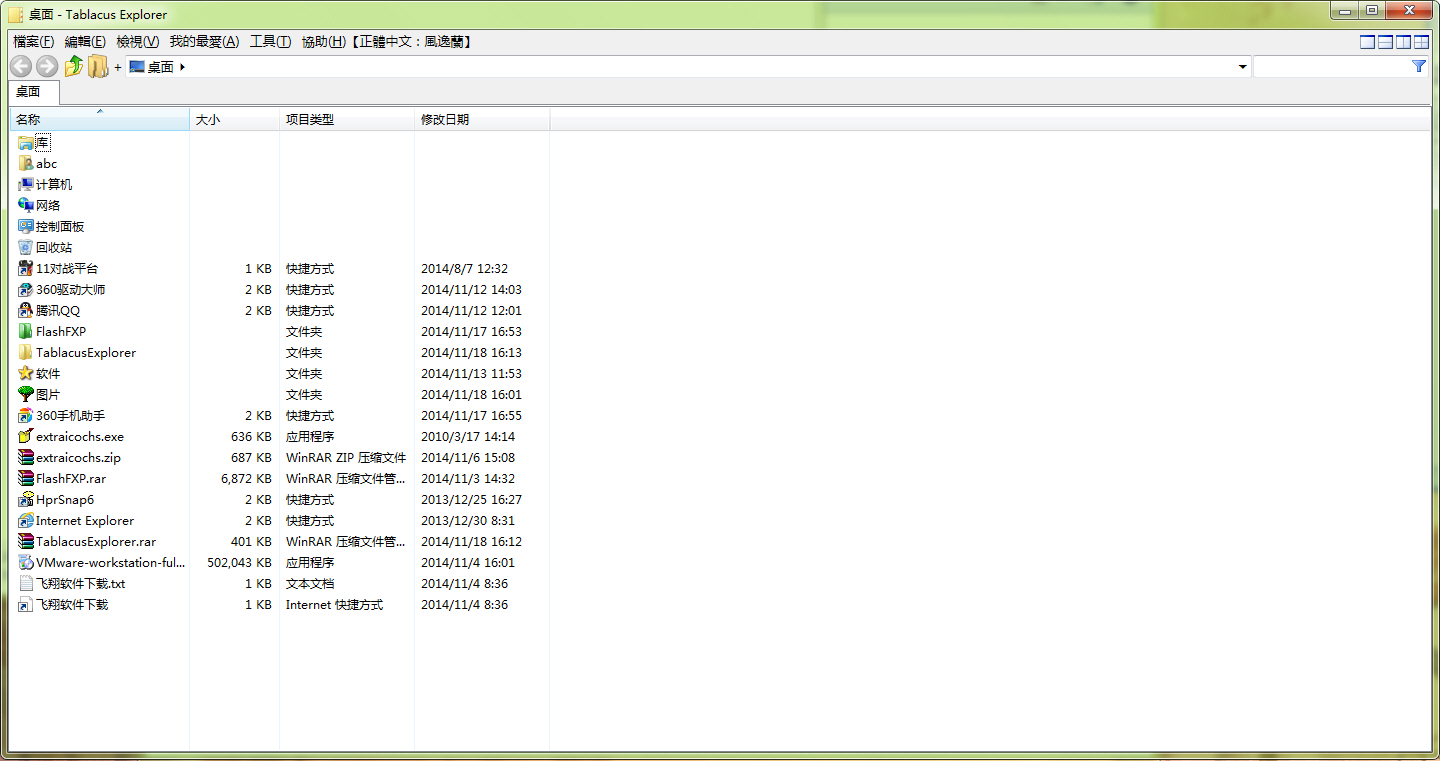
Task: Sort by the 大小 column header
Action: pyautogui.click(x=234, y=119)
